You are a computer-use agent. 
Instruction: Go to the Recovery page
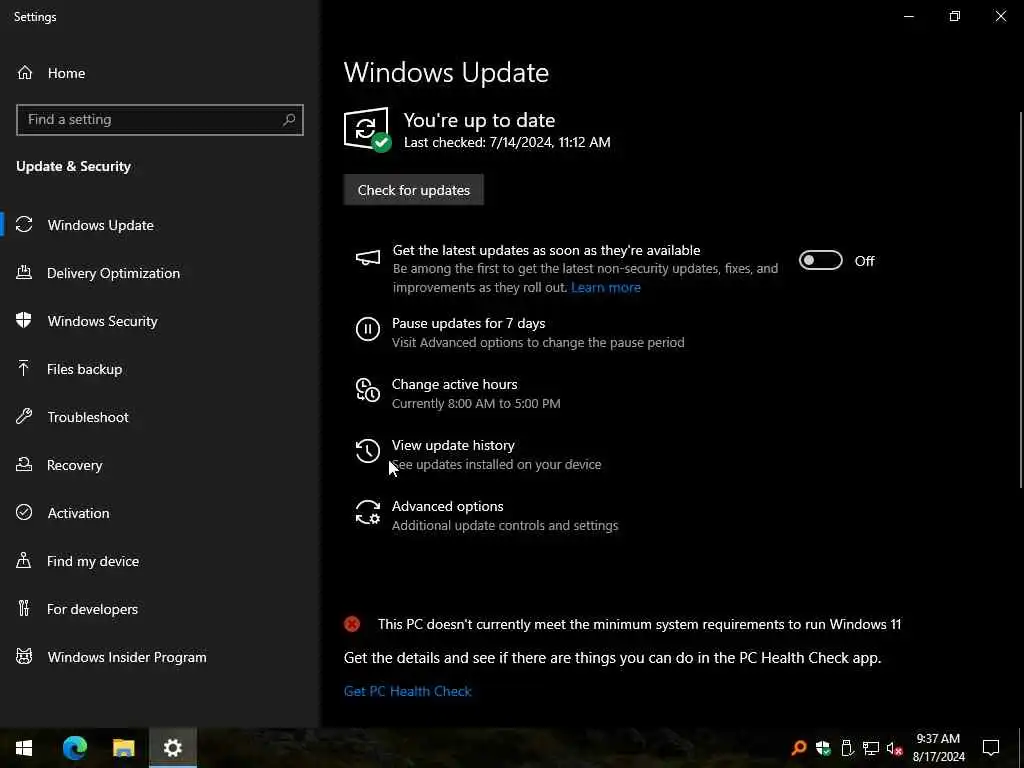point(160,465)
